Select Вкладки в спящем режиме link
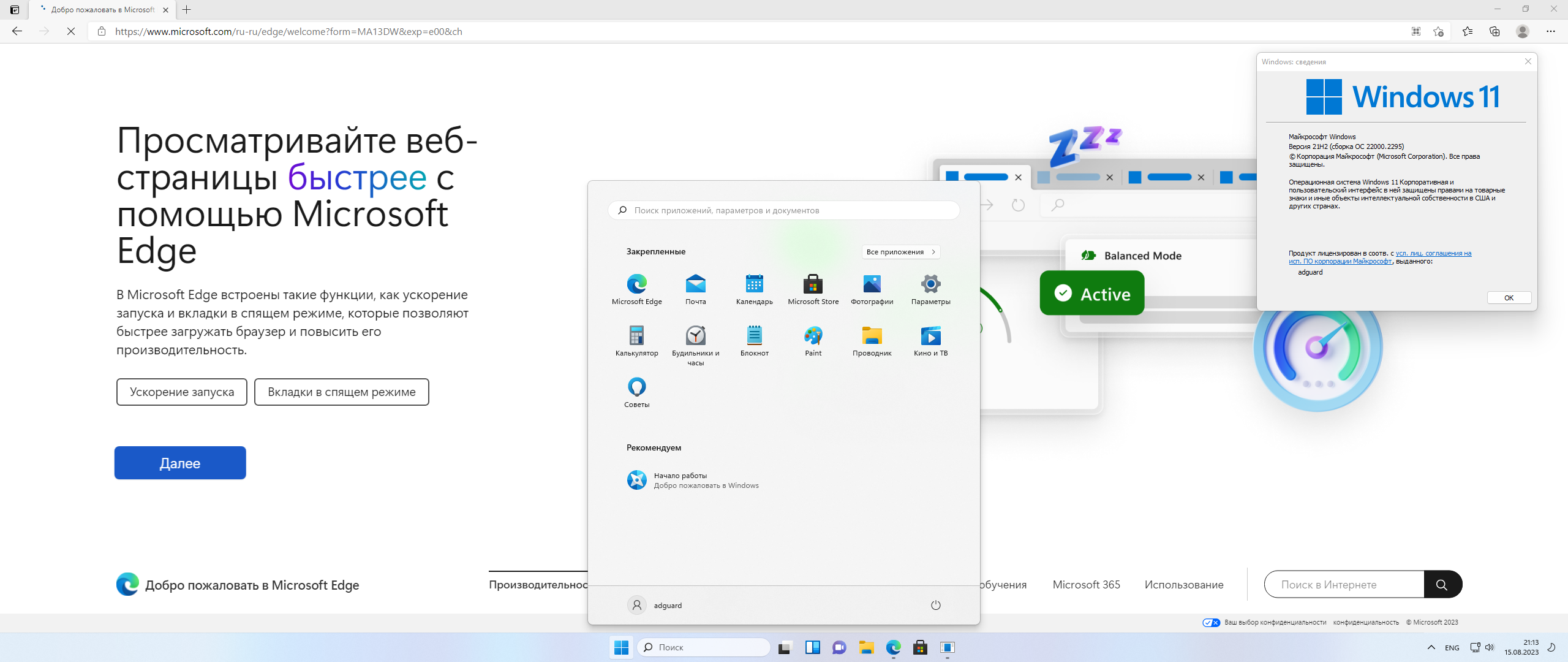 point(341,391)
